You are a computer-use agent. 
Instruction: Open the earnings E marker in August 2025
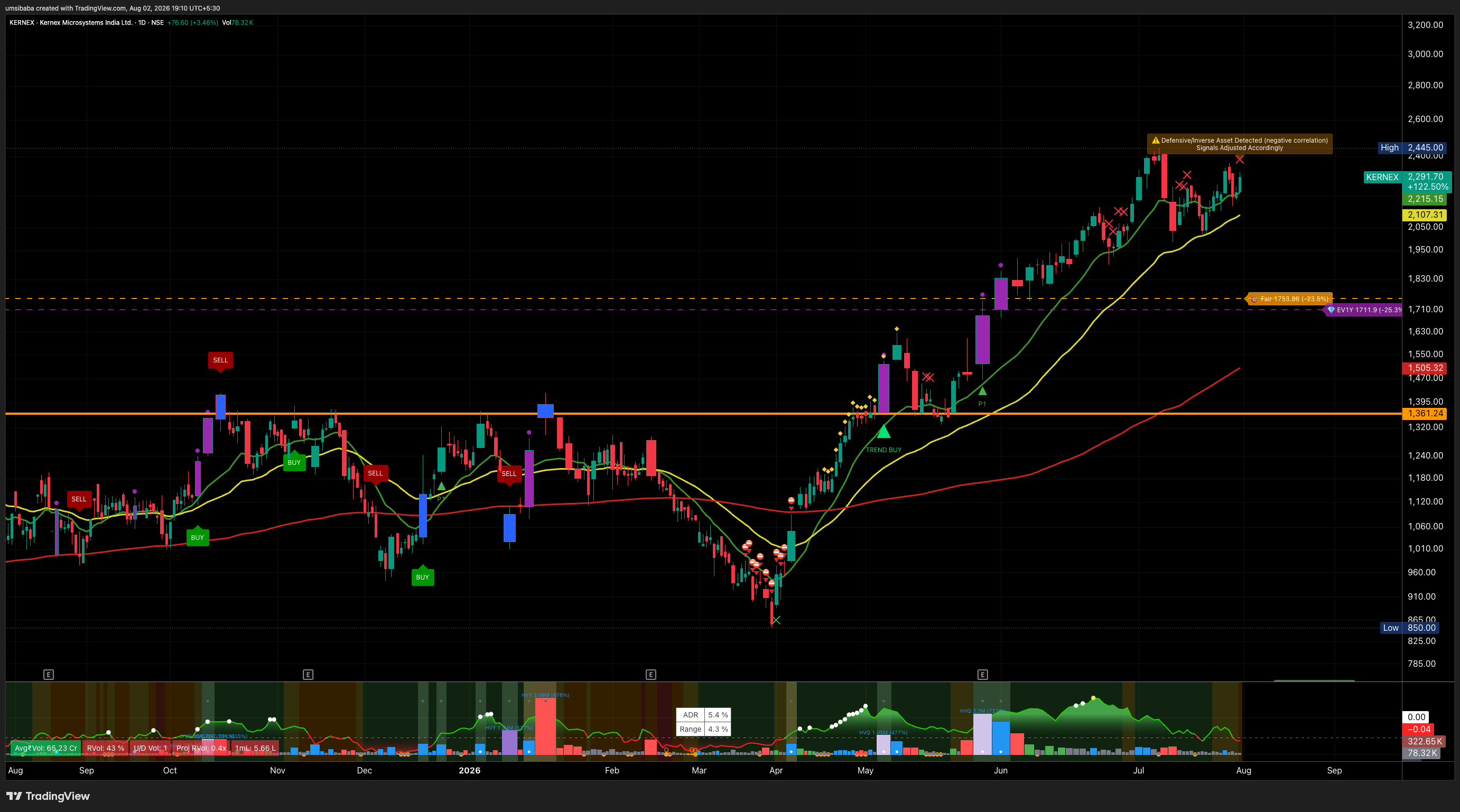(49, 674)
